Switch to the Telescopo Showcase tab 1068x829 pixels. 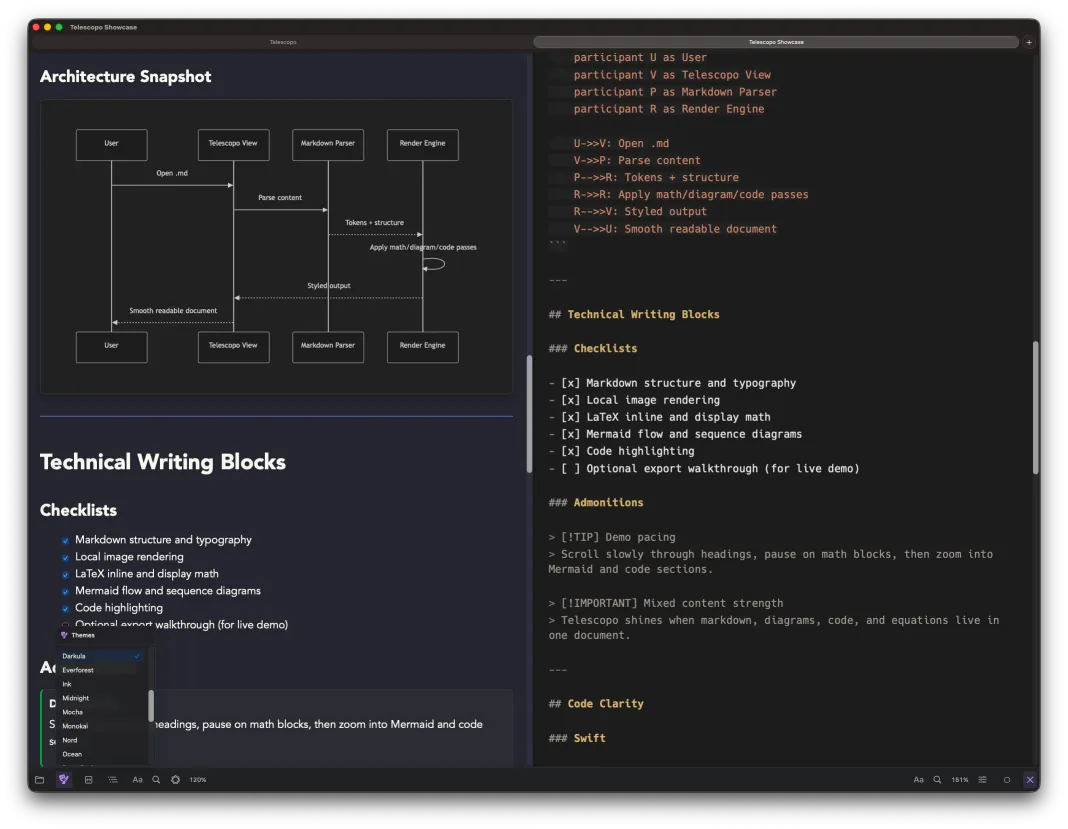pyautogui.click(x=776, y=42)
